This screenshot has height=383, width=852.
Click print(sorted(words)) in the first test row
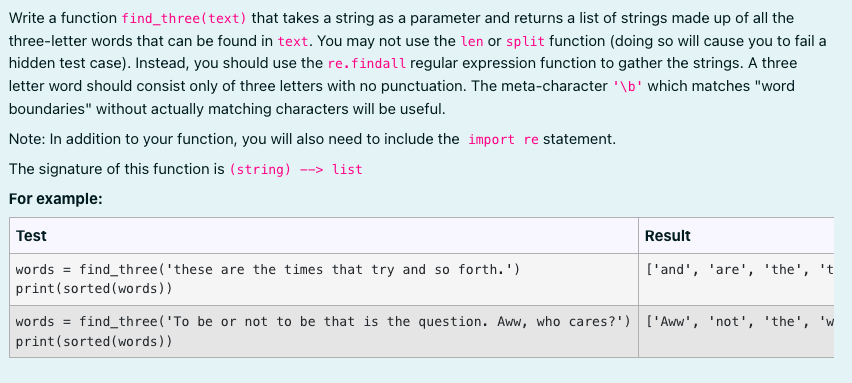point(94,288)
